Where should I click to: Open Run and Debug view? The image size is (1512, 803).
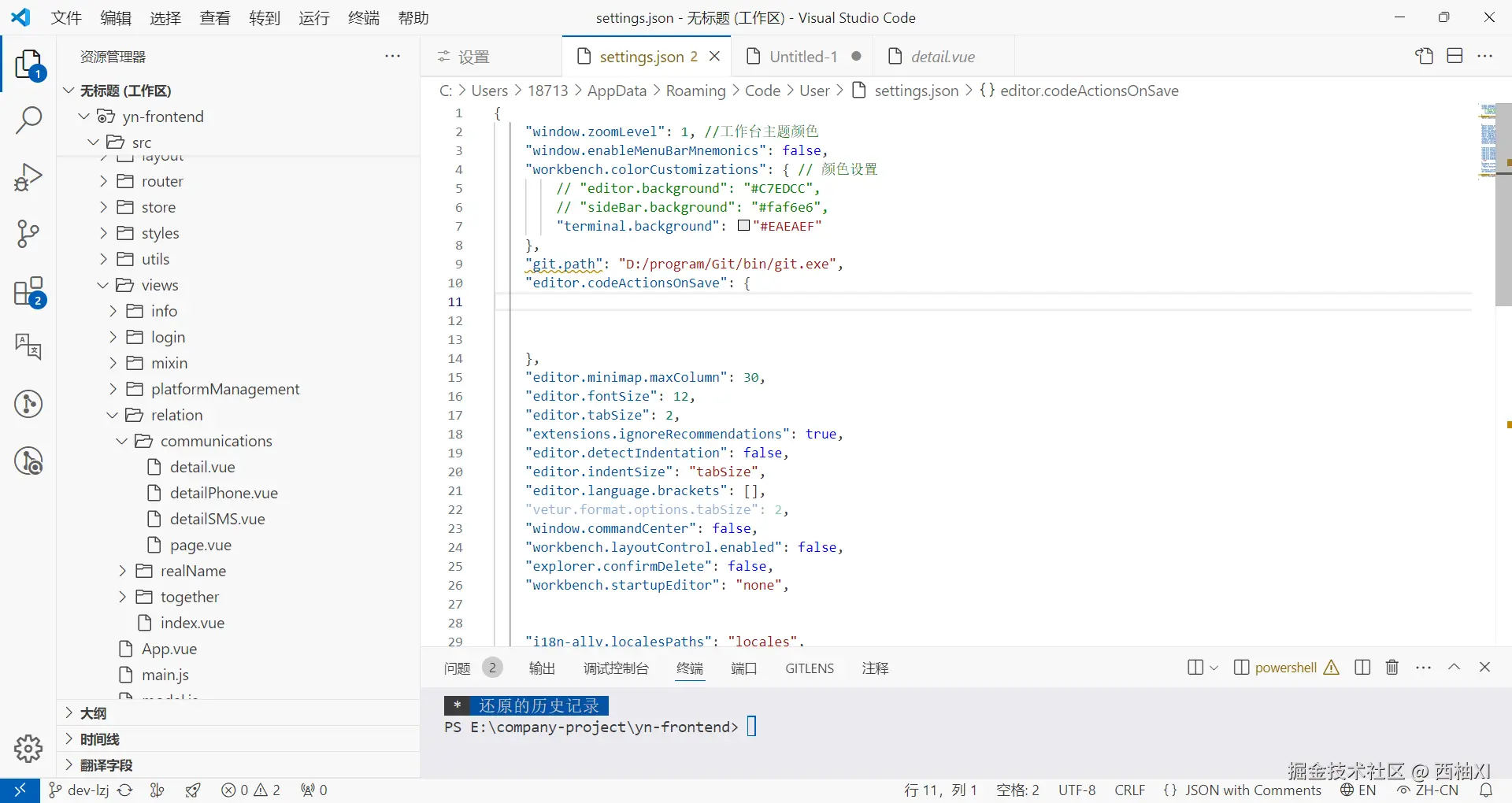29,177
